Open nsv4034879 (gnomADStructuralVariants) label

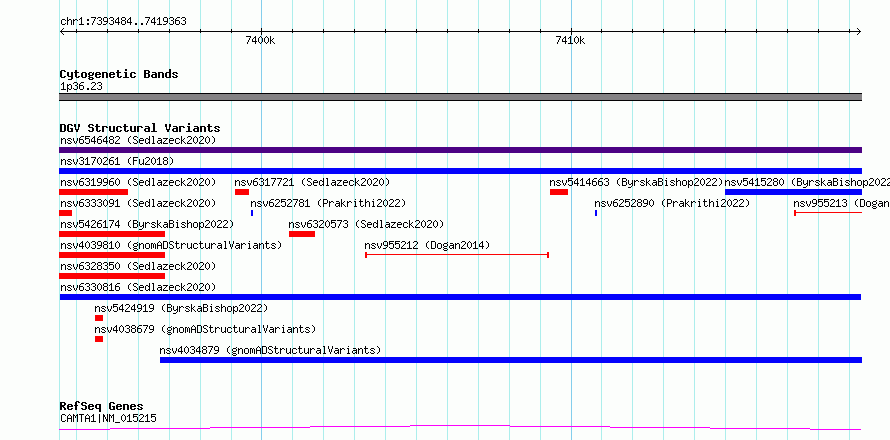pos(270,350)
